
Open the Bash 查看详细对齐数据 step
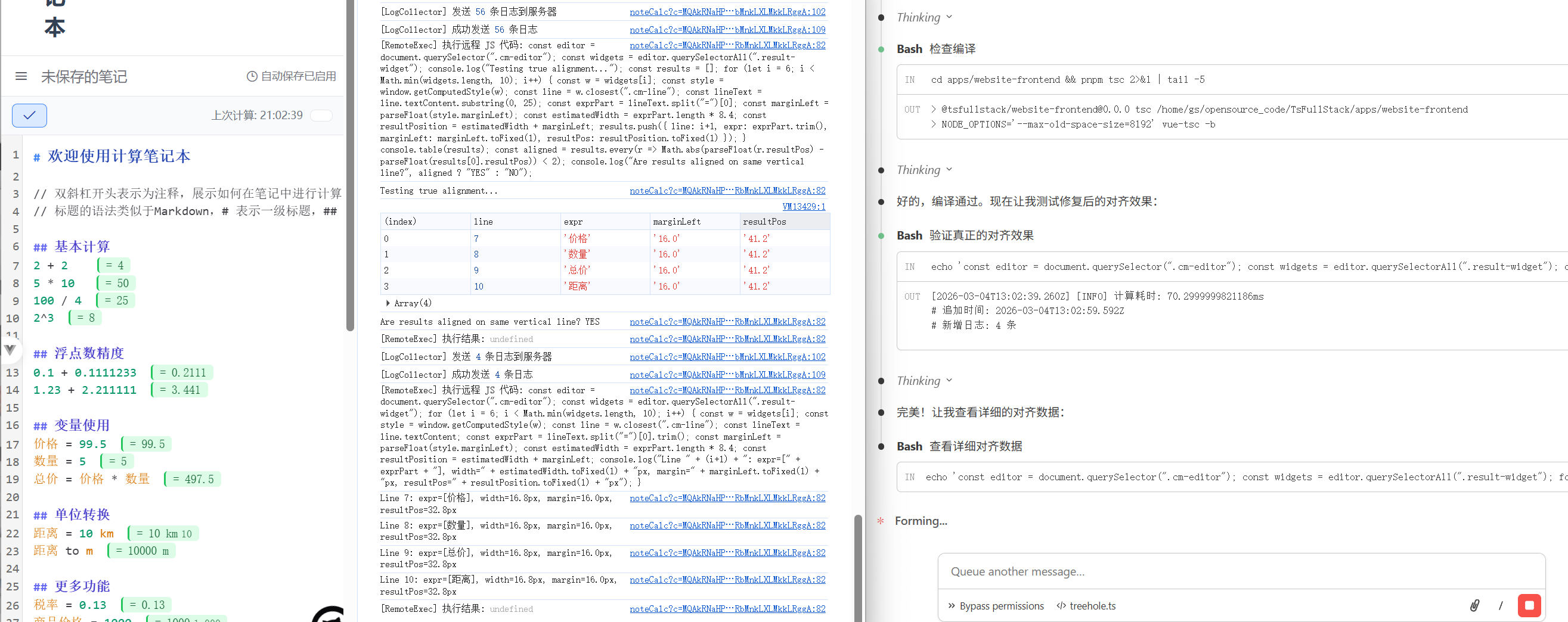(x=959, y=446)
